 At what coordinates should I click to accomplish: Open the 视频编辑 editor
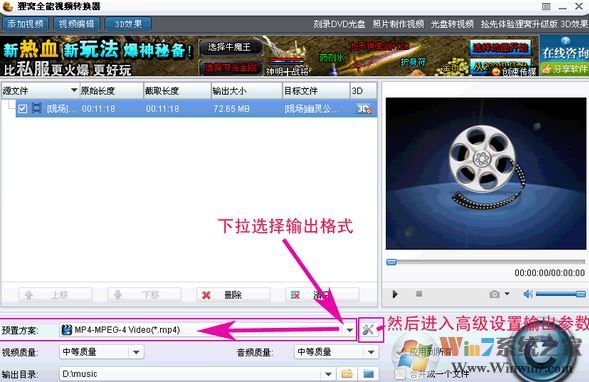coord(77,24)
